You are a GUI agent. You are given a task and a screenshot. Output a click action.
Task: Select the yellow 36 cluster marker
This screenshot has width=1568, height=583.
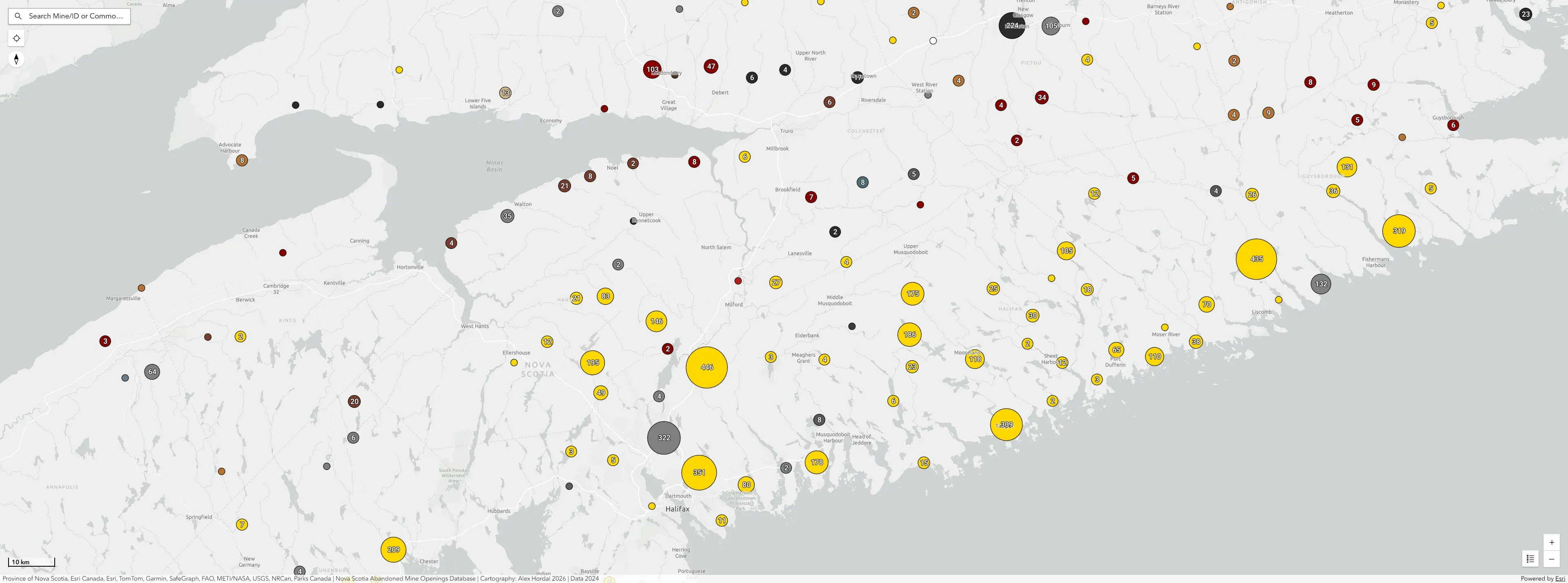tap(1333, 191)
